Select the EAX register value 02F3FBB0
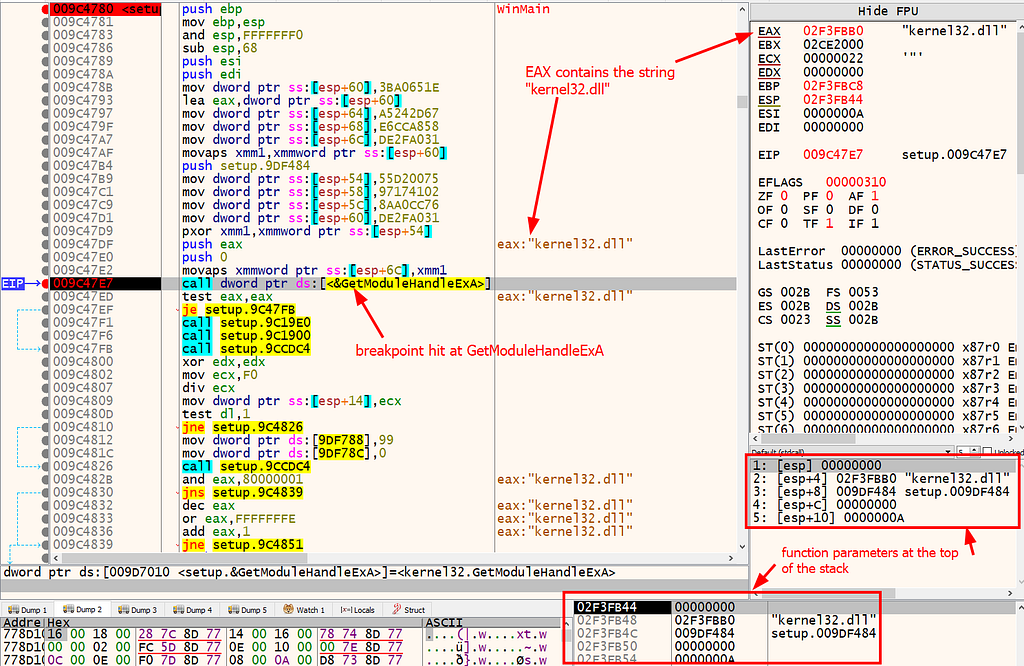The width and height of the screenshot is (1024, 666). (x=833, y=31)
